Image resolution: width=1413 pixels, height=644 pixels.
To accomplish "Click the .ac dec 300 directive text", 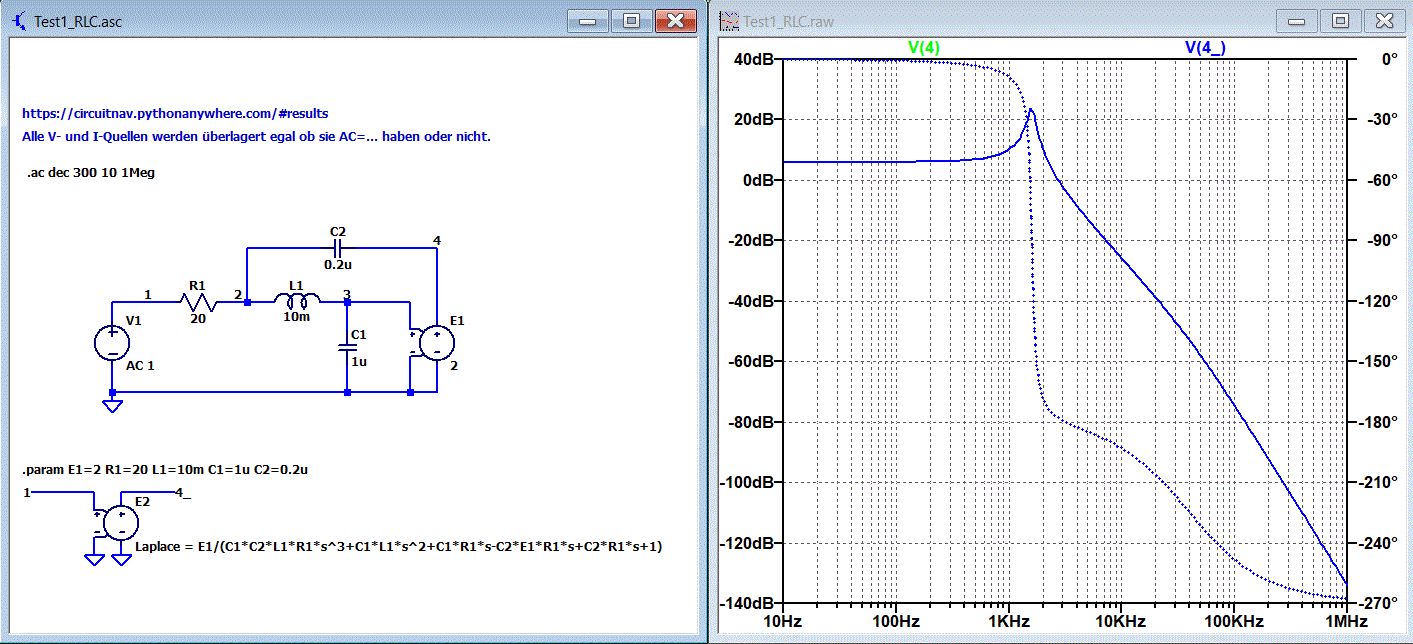I will tap(91, 173).
